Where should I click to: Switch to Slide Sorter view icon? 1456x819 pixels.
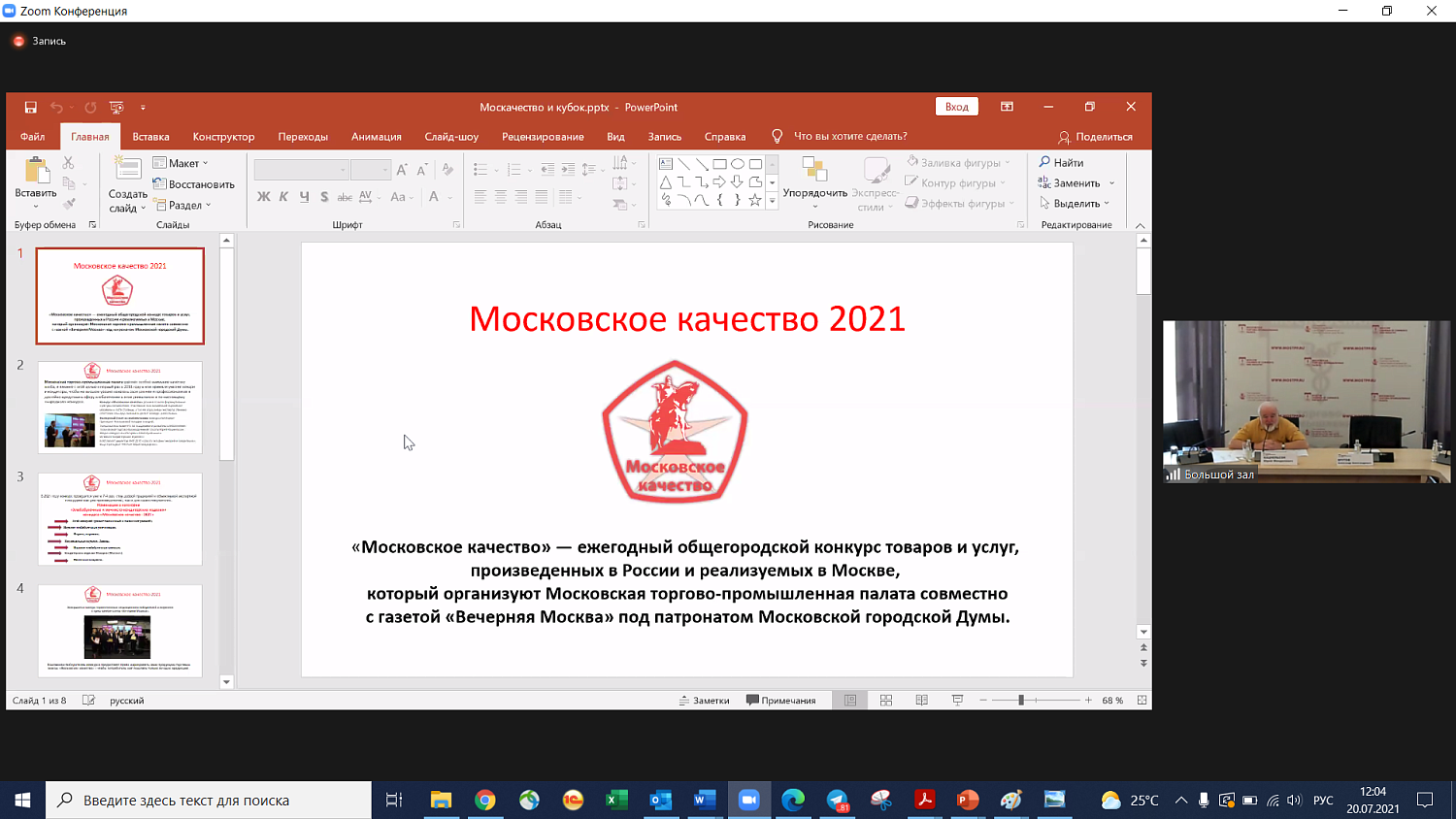(886, 701)
